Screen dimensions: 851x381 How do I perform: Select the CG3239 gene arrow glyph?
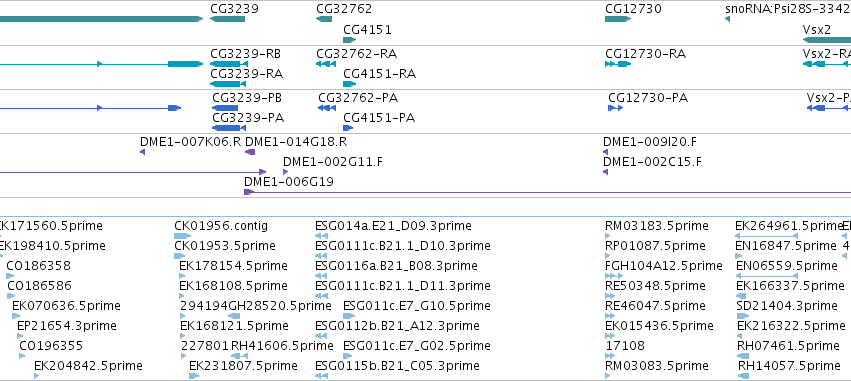coord(227,19)
